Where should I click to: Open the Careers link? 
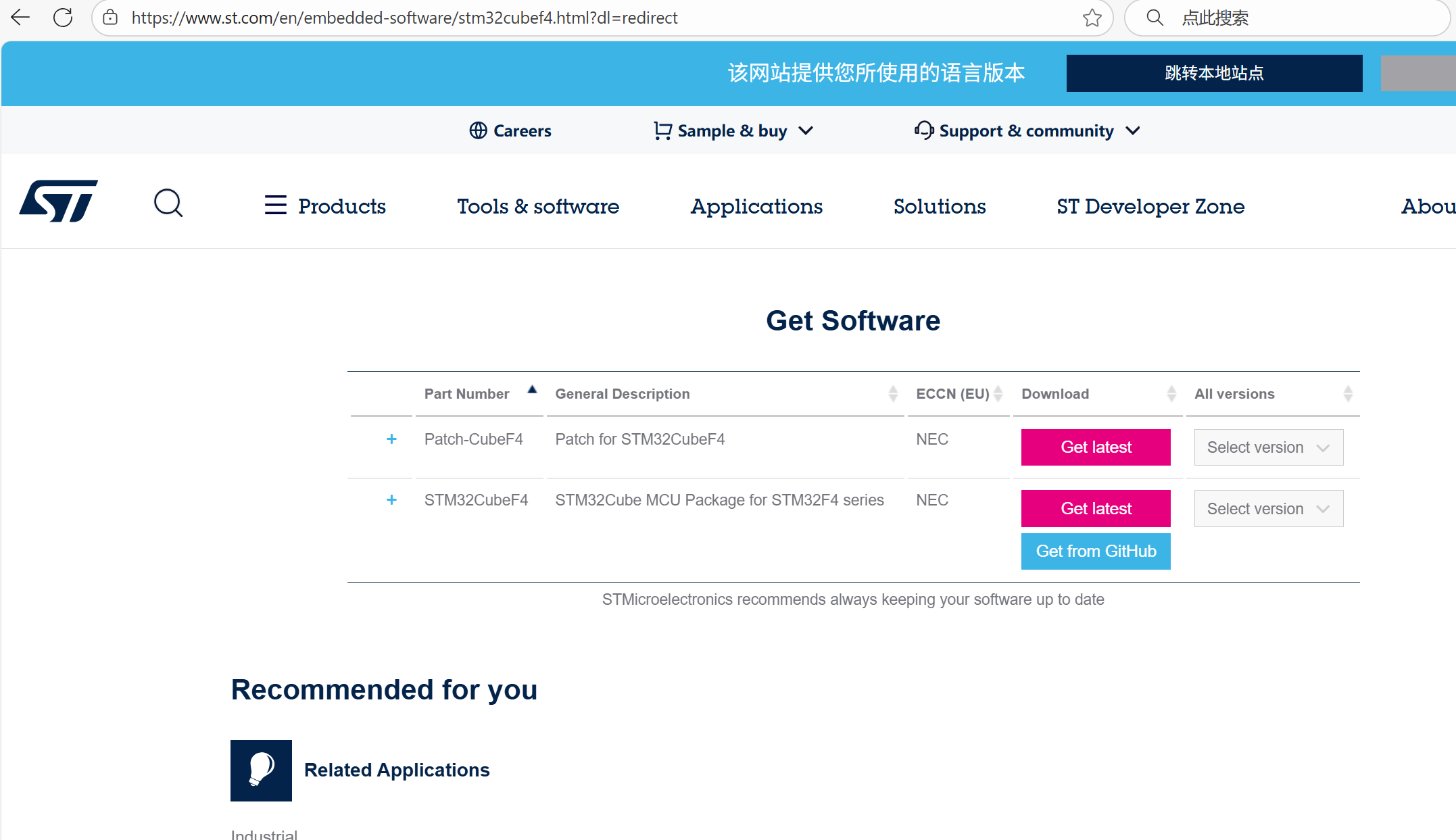[522, 130]
